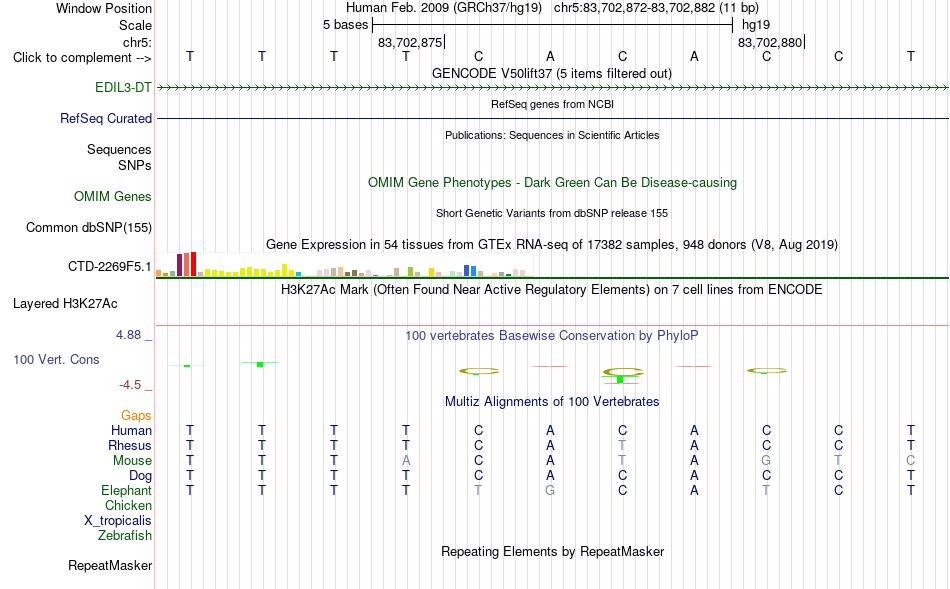
Task: Click the Elephant row faded G base
Action: (550, 490)
